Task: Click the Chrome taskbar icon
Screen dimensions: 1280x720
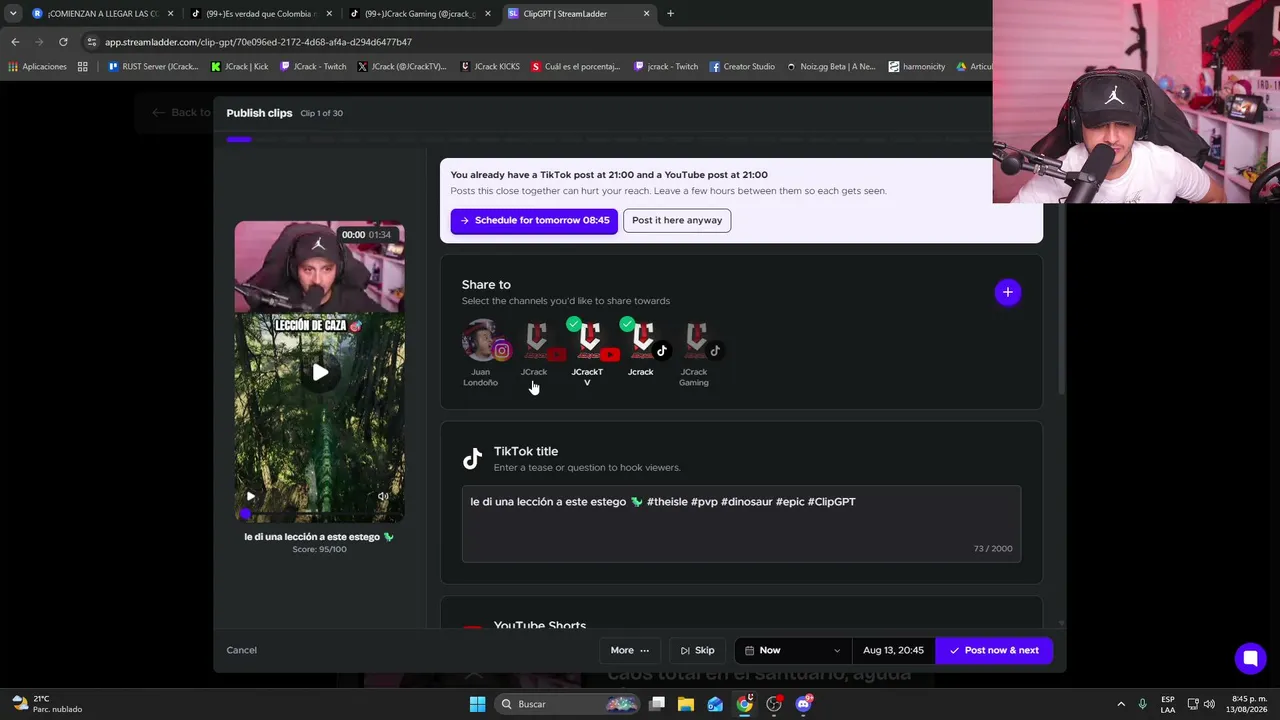Action: pyautogui.click(x=744, y=704)
